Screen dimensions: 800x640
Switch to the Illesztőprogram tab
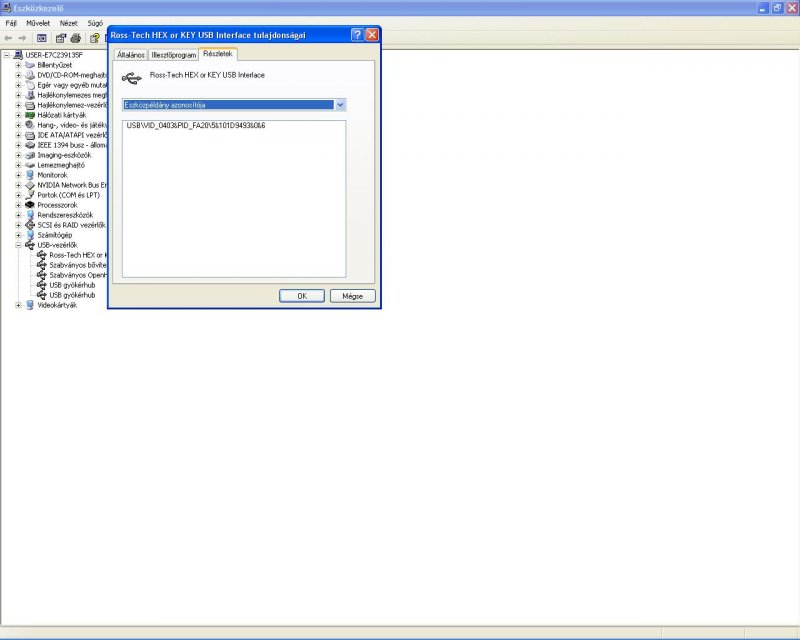[x=173, y=55]
